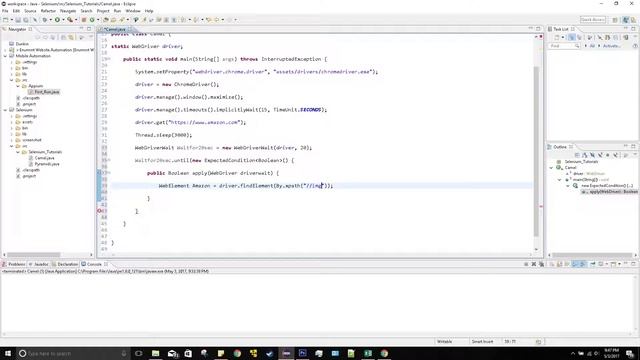Click the editor vertical scrollbar

[536, 151]
